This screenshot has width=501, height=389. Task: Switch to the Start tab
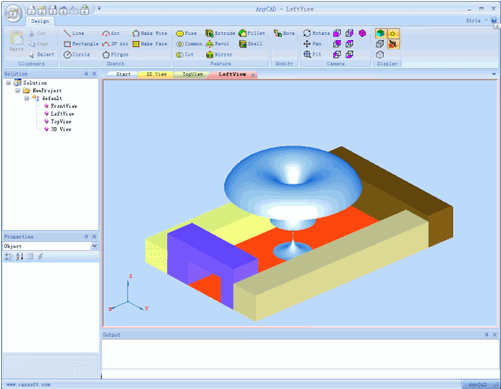point(123,74)
